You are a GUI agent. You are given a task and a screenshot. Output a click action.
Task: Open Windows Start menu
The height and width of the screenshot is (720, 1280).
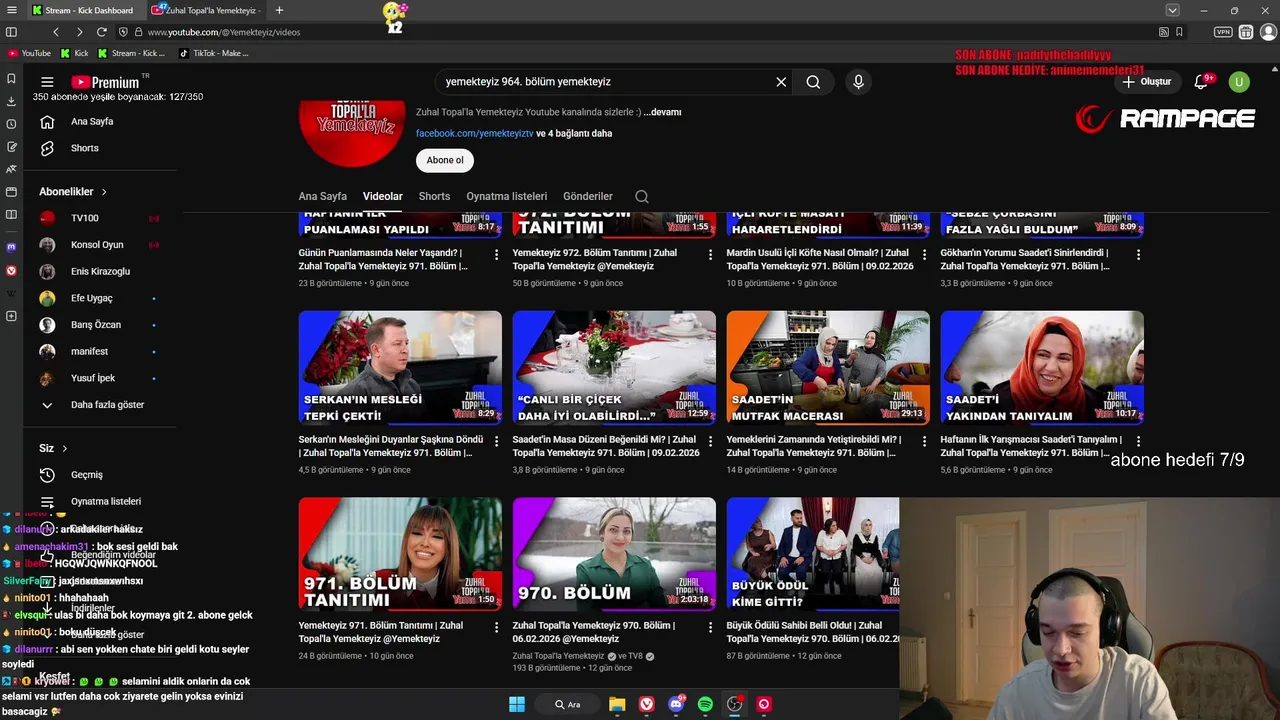point(517,704)
